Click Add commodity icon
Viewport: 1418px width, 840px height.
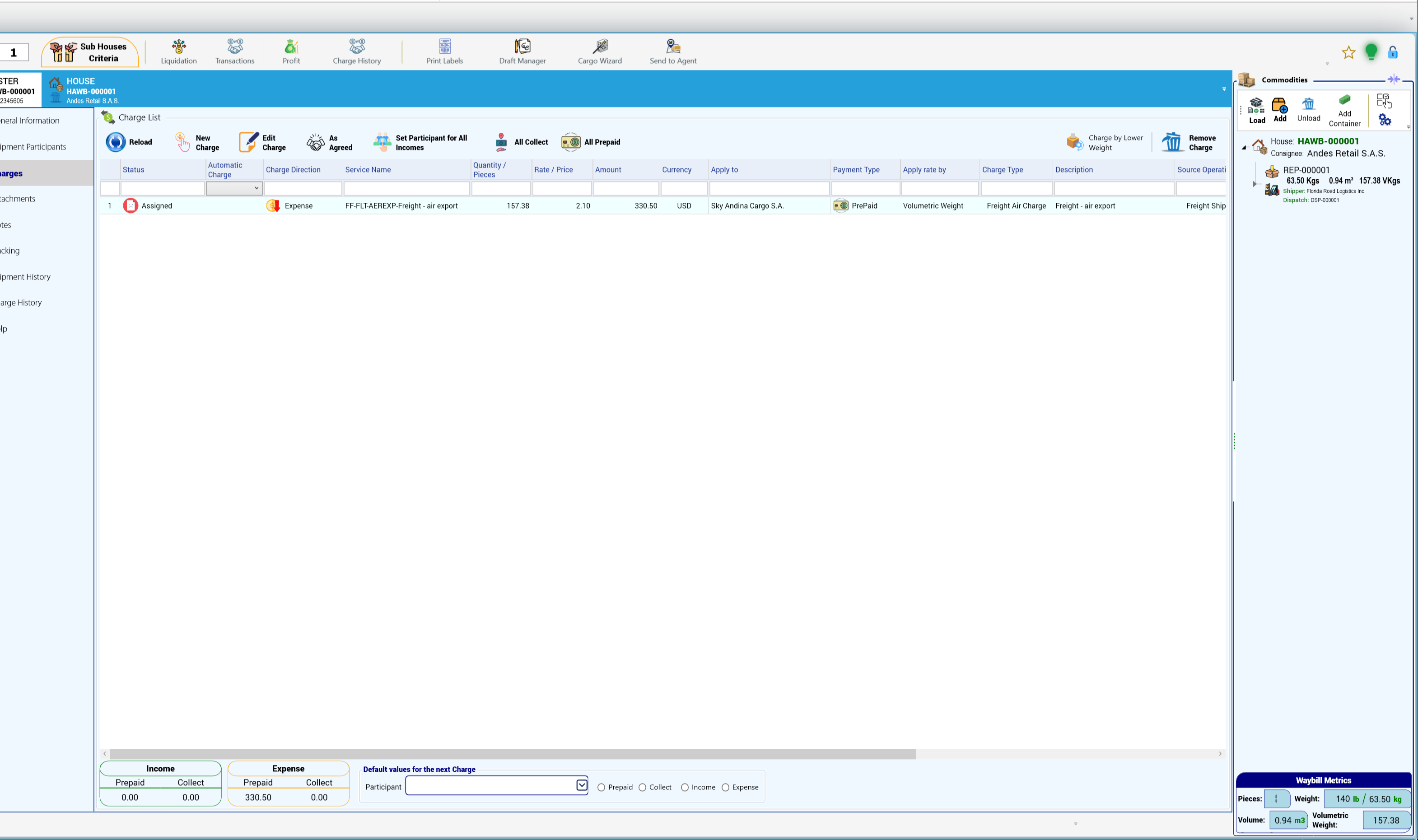point(1280,110)
